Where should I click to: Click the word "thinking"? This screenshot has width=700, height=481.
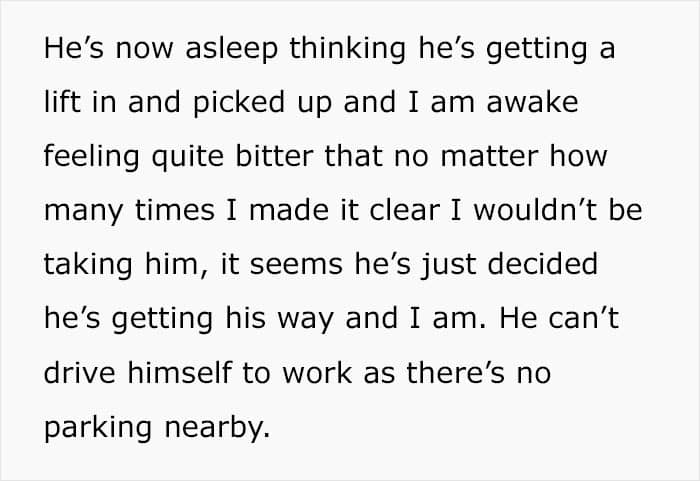[x=348, y=49]
